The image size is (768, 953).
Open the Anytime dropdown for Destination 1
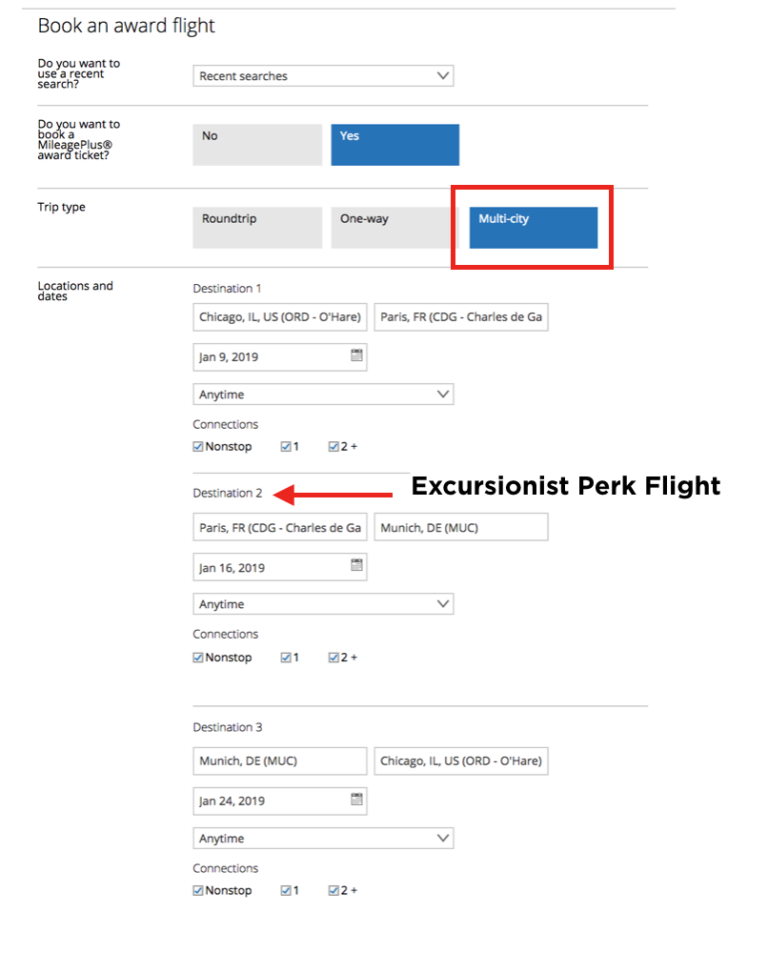click(322, 393)
